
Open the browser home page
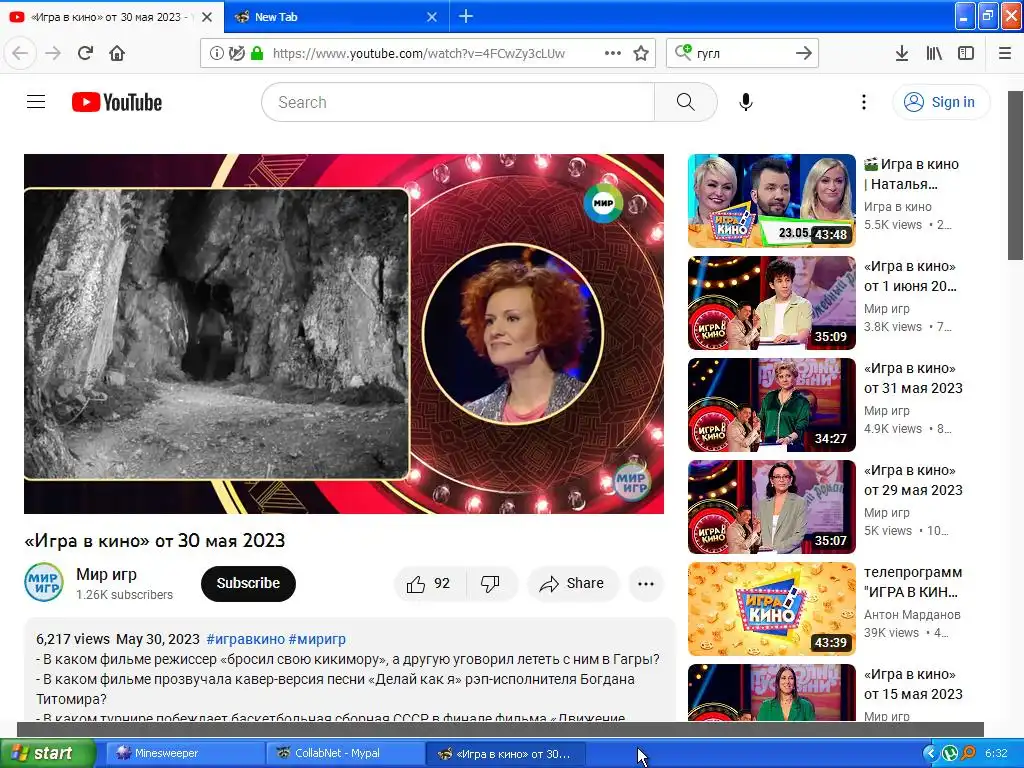[117, 53]
